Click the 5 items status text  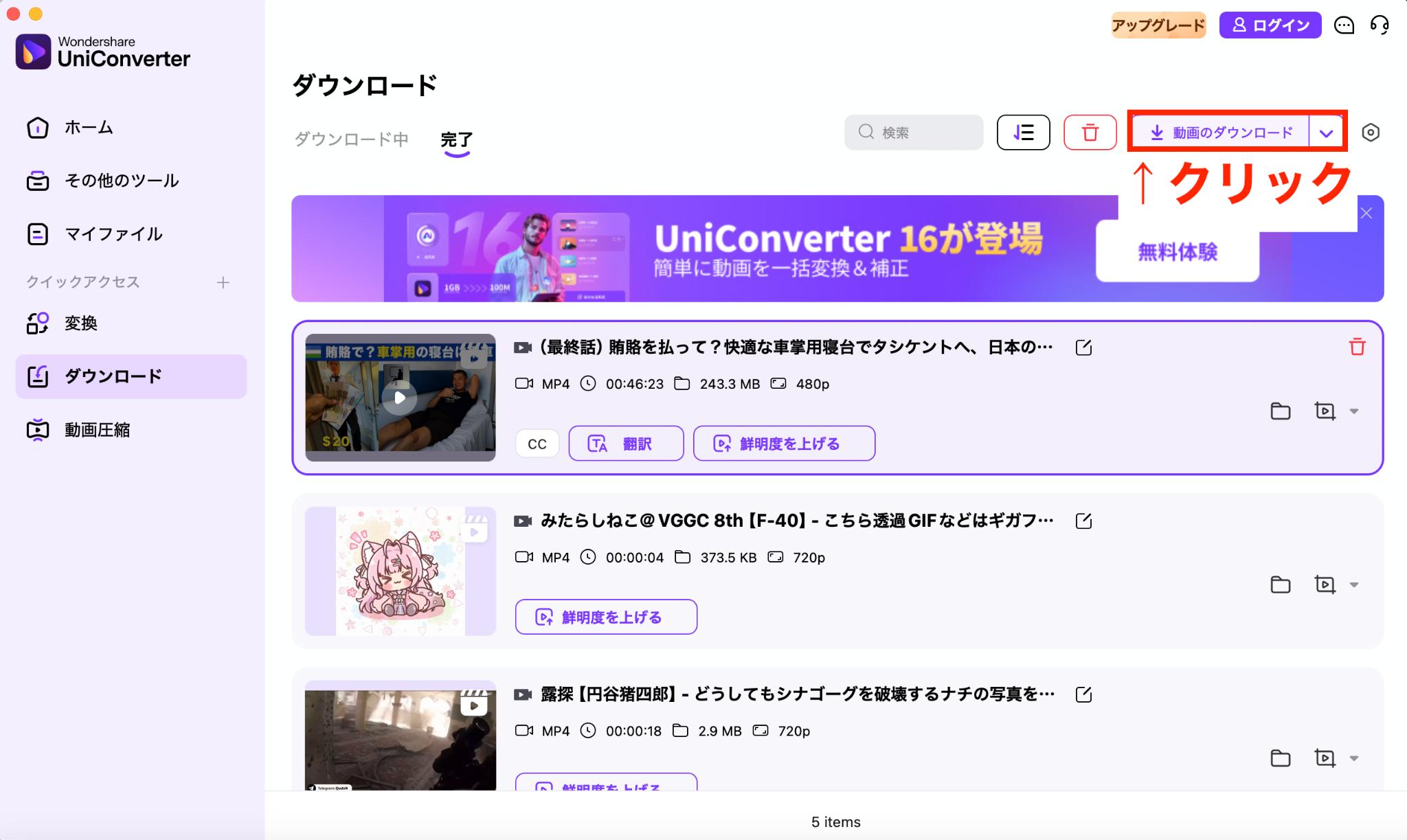click(835, 821)
